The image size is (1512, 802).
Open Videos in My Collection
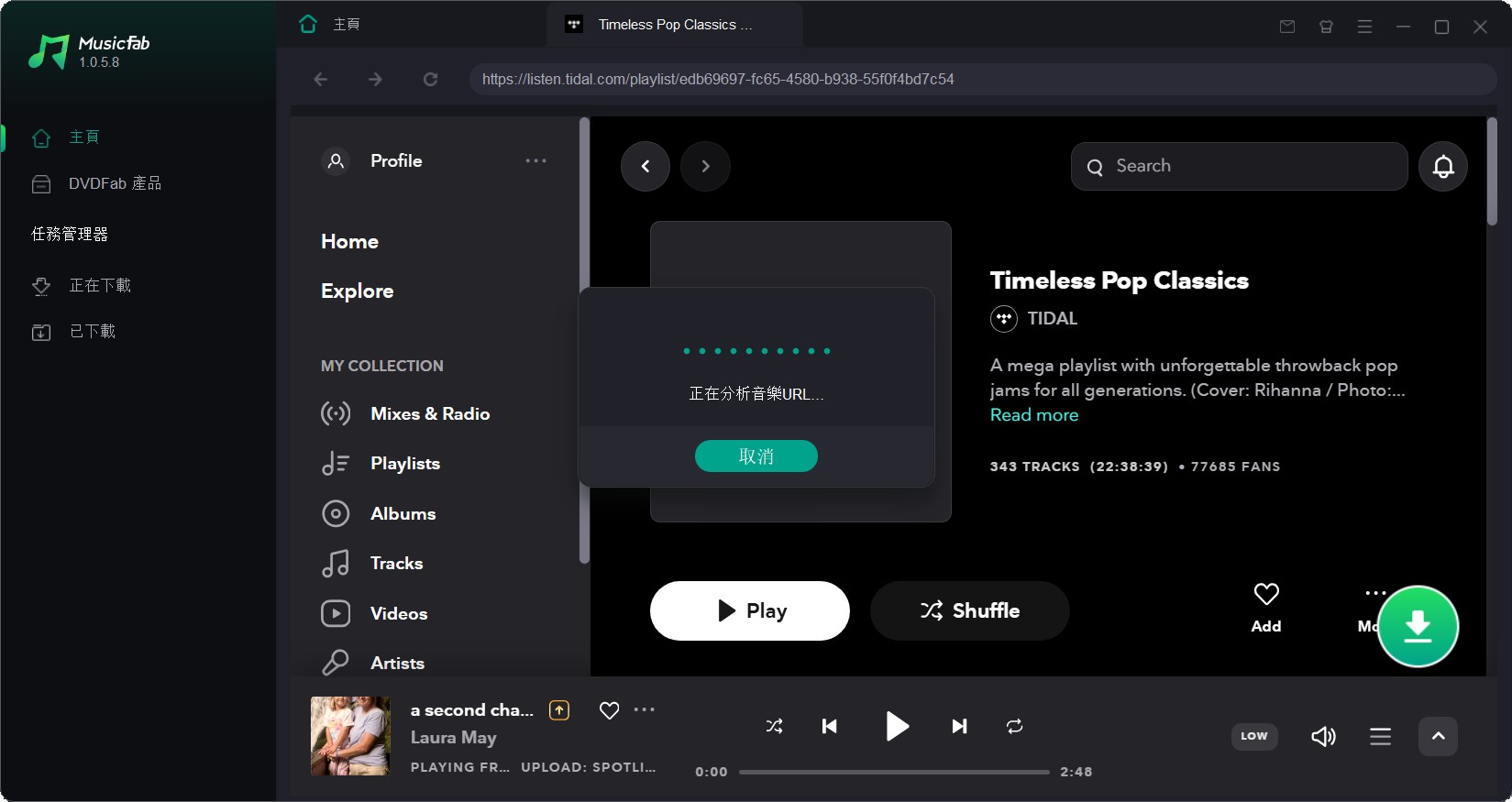pyautogui.click(x=374, y=614)
